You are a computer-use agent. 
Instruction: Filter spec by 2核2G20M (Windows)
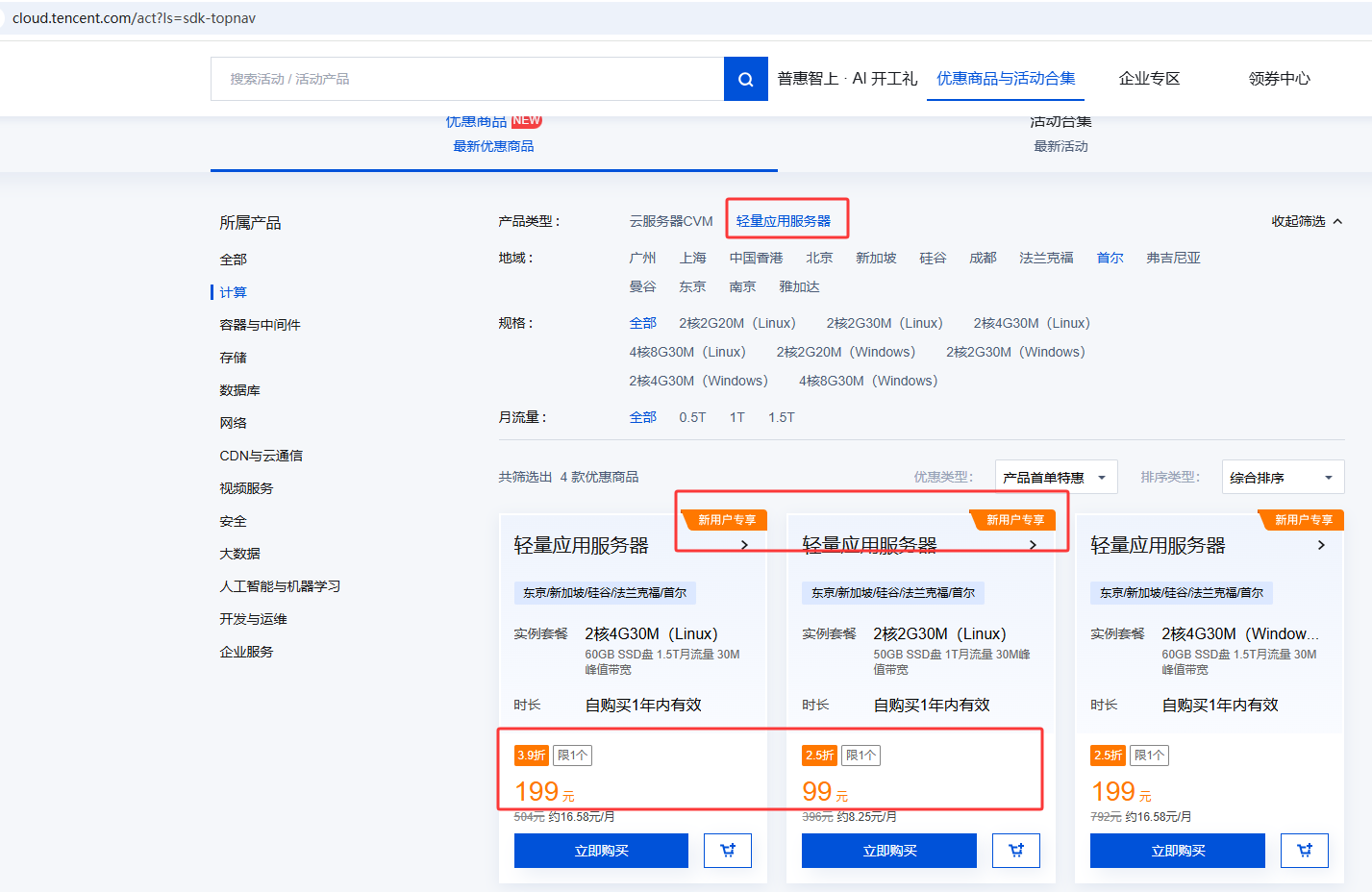pyautogui.click(x=846, y=352)
